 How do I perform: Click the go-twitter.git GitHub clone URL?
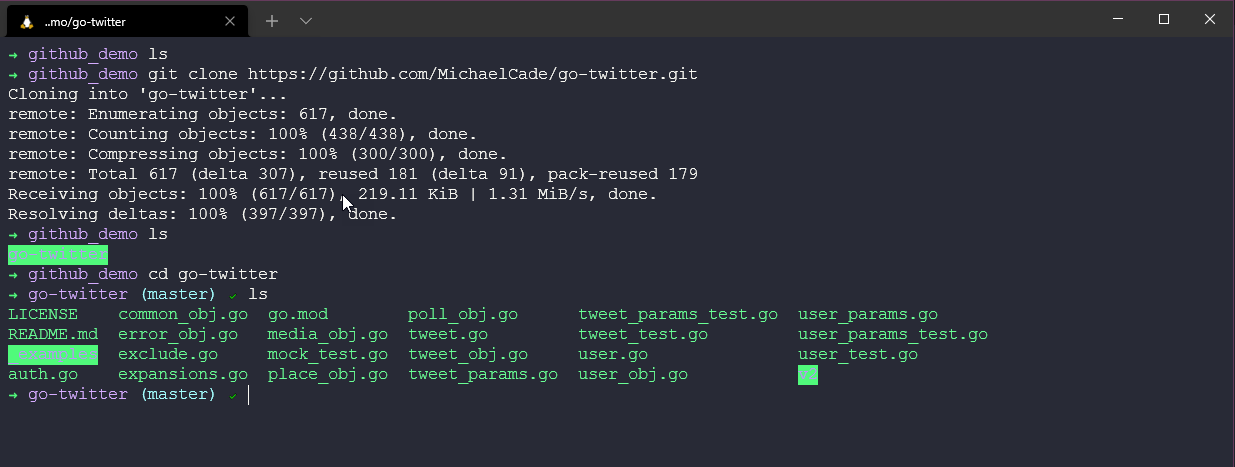472,74
